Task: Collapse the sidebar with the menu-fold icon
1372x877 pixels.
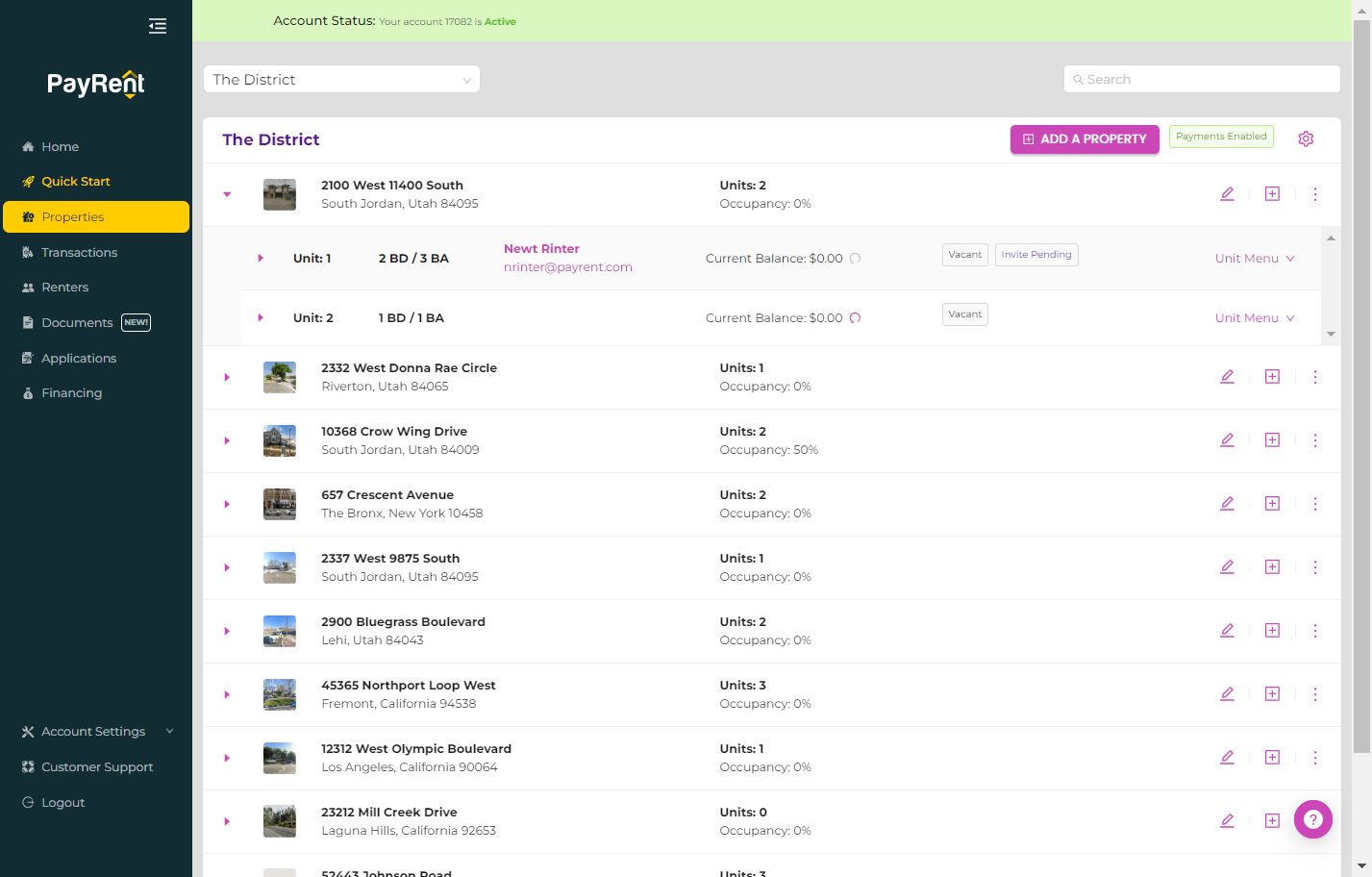Action: pos(158,26)
